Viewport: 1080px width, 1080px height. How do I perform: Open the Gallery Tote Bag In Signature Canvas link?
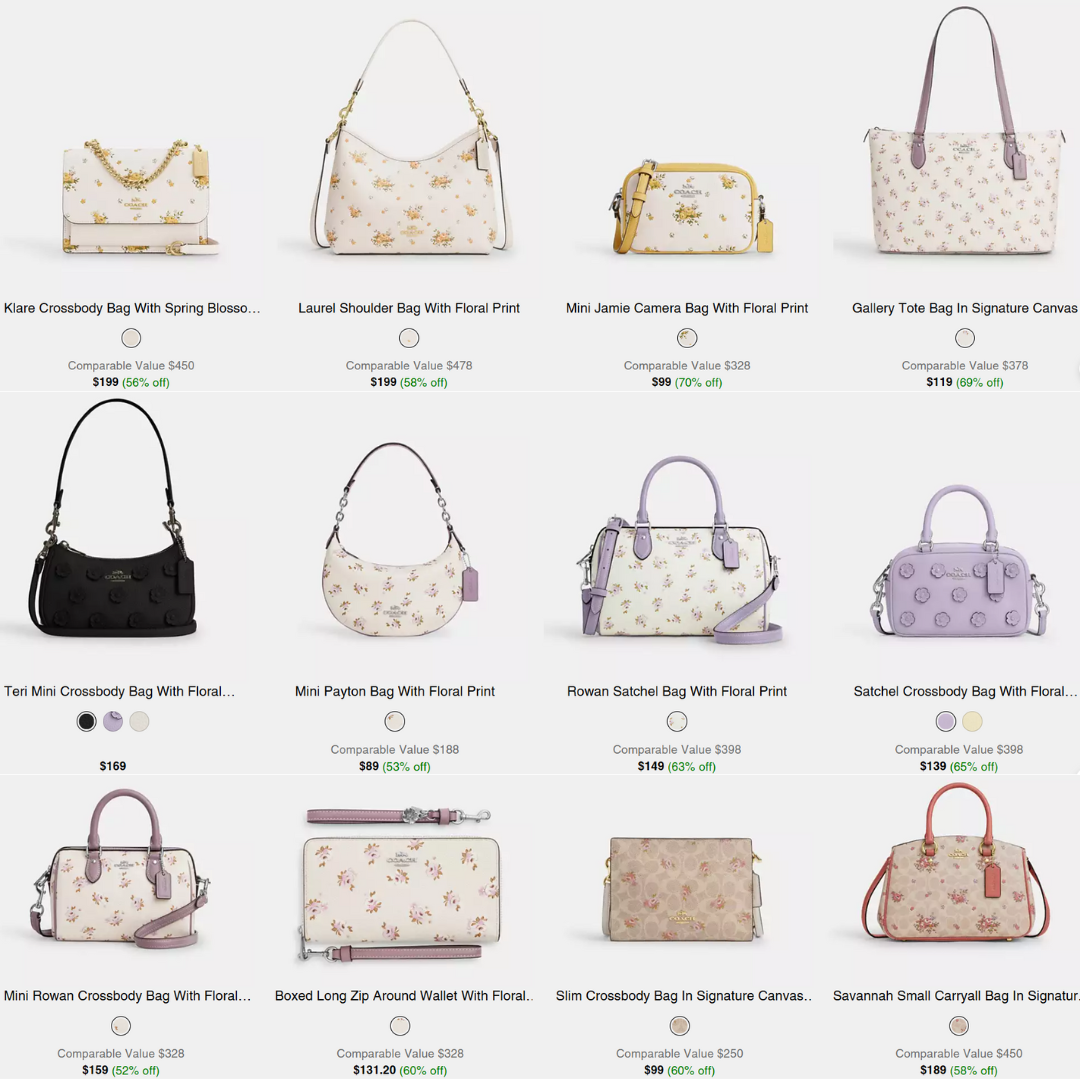click(x=964, y=308)
